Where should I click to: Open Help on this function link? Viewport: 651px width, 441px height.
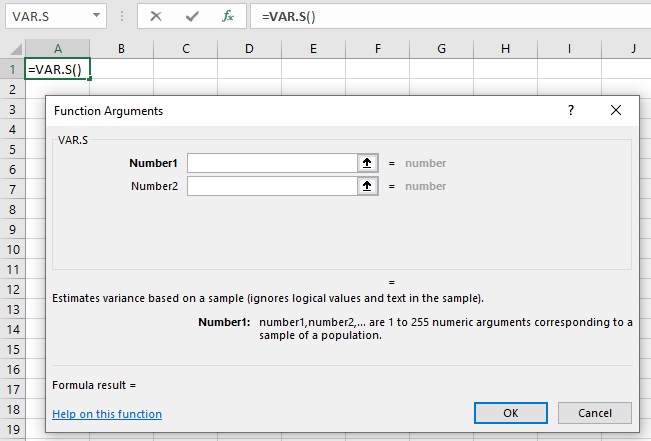(107, 414)
